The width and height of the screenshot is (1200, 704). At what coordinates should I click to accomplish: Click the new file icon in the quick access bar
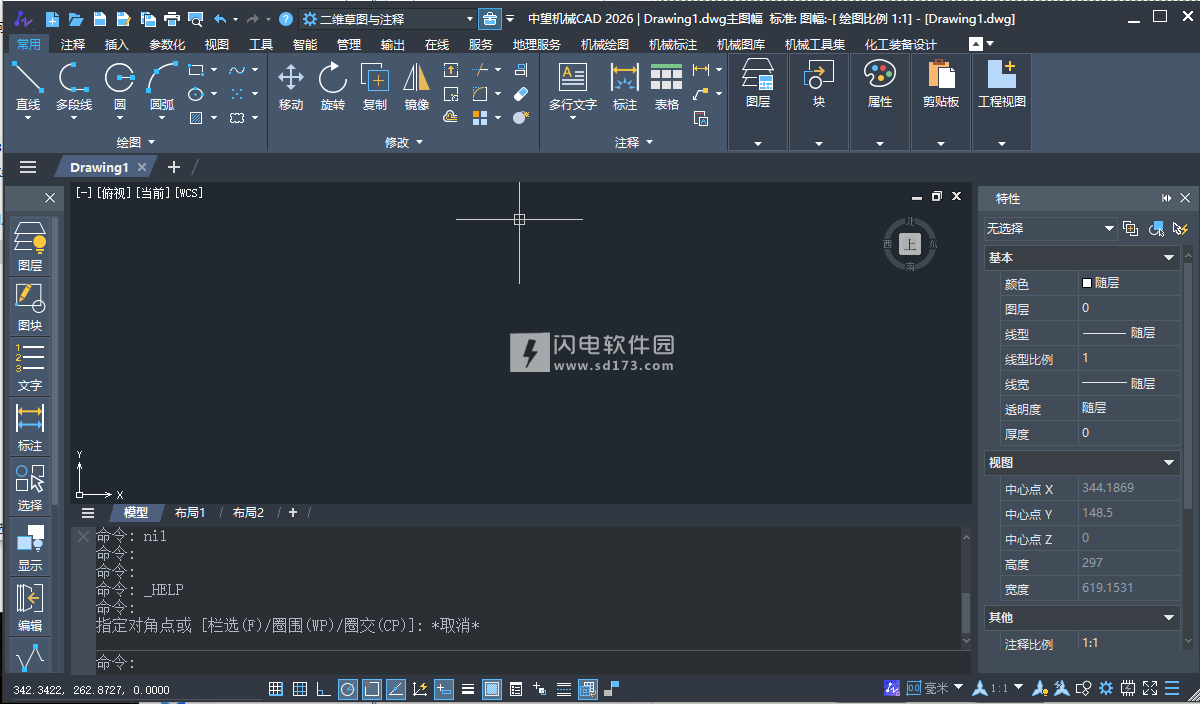tap(53, 19)
